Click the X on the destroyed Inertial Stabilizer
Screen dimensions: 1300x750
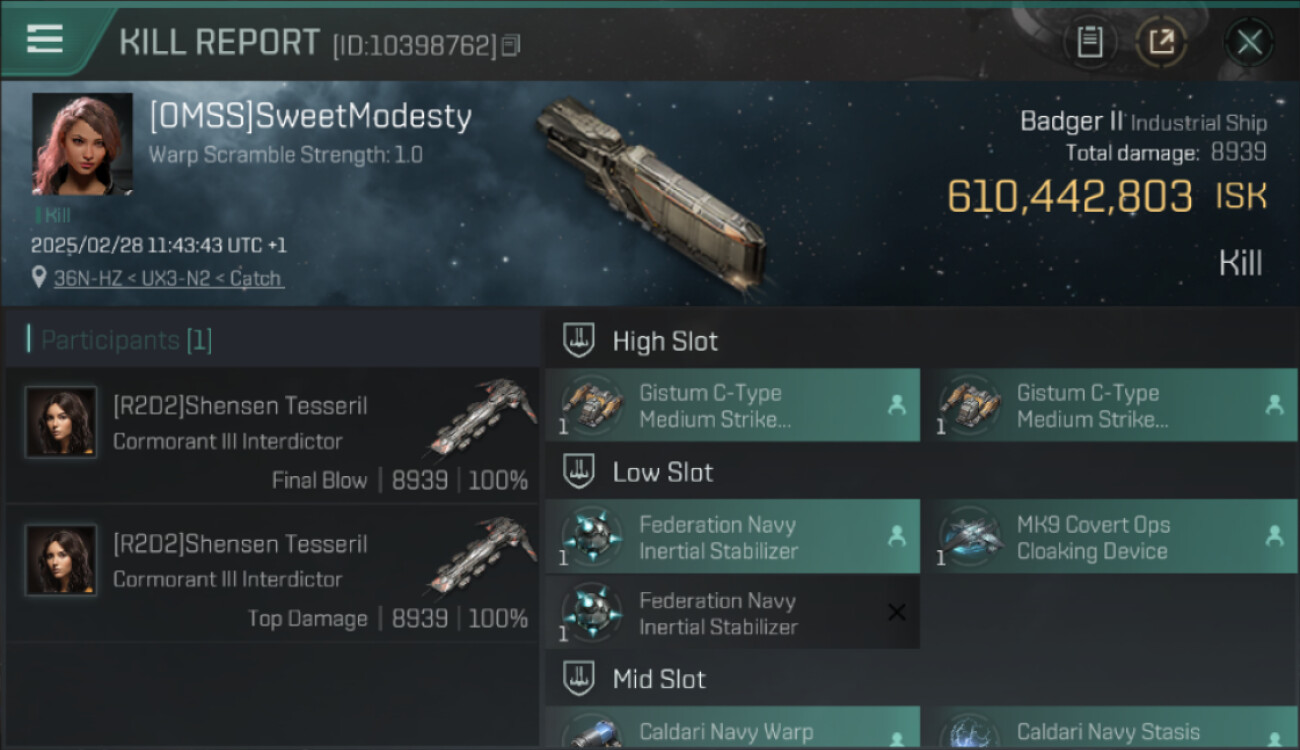pos(896,612)
